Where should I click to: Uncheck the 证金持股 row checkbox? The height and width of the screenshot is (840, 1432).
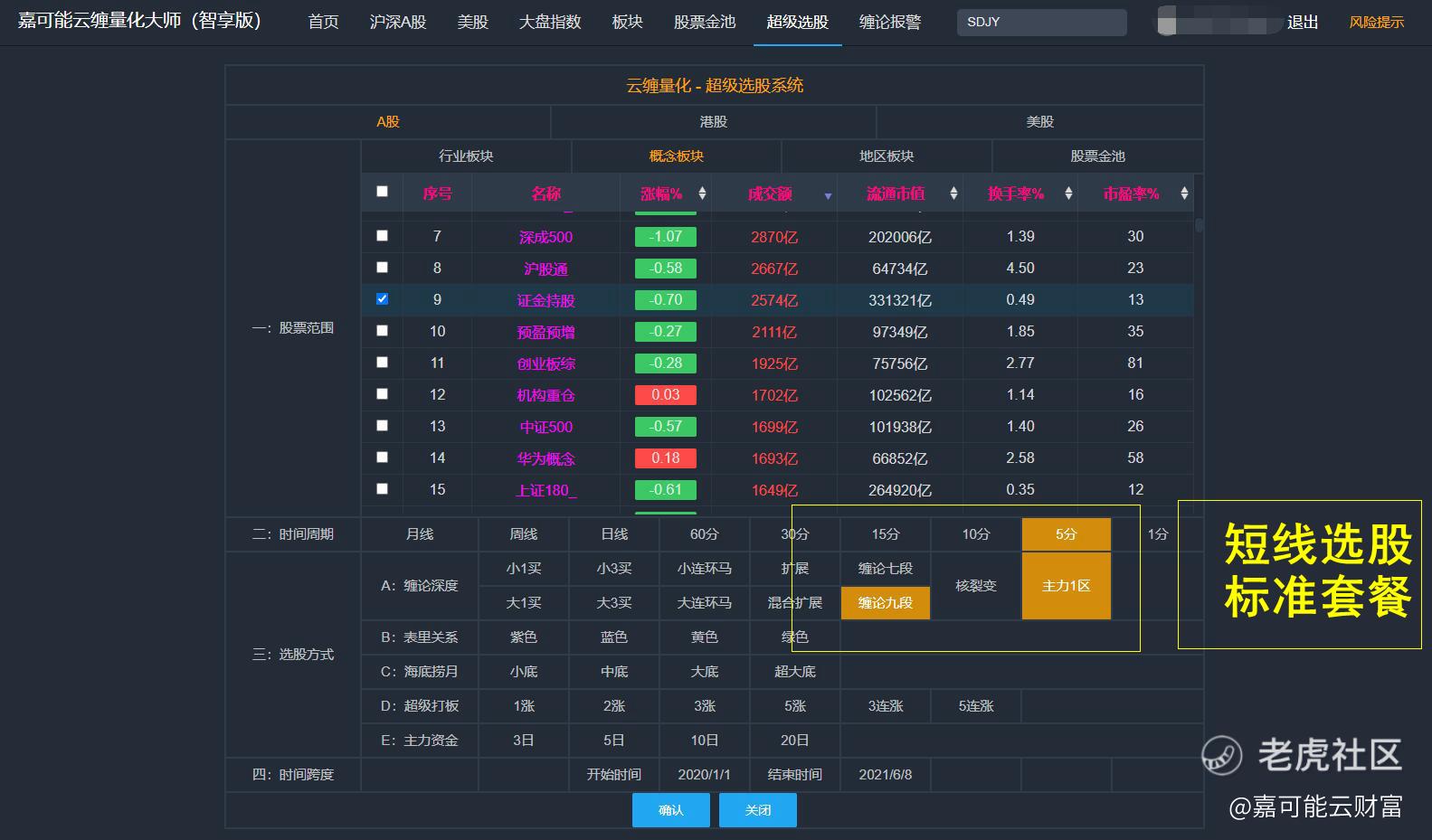click(382, 299)
